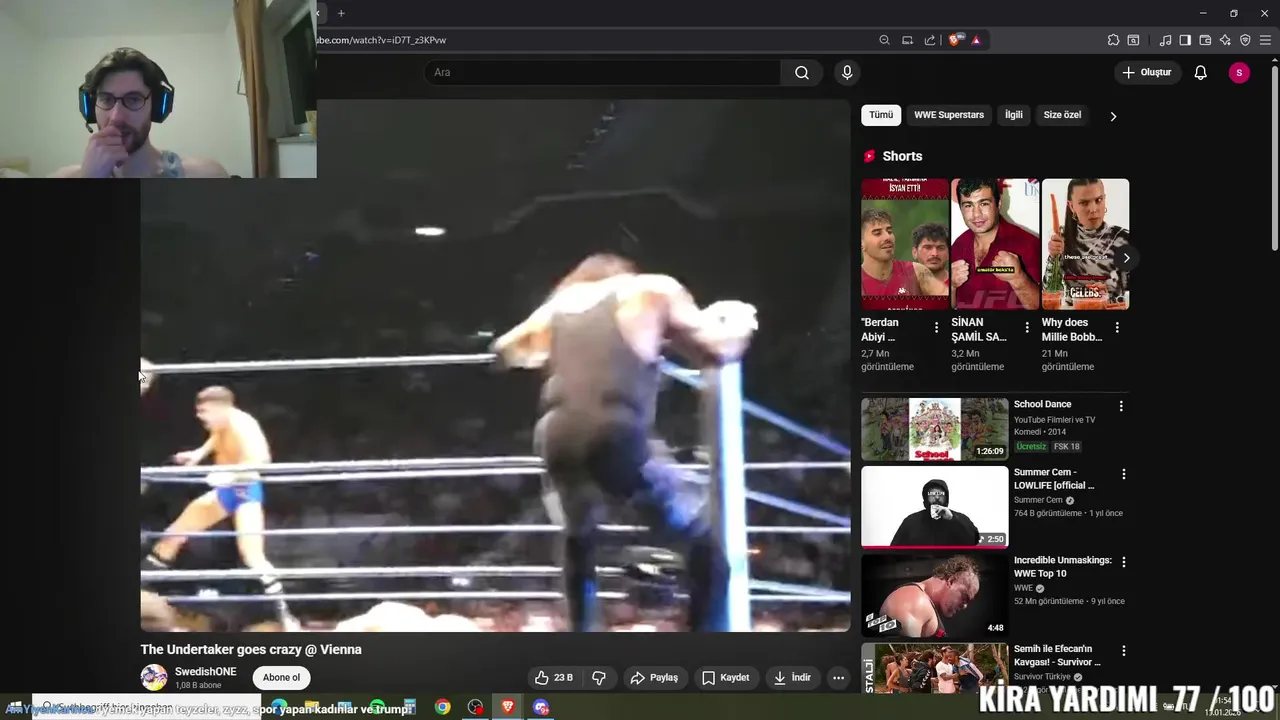Screen dimensions: 1280x720
Task: Subscribe with the Abone ol button
Action: pos(281,678)
